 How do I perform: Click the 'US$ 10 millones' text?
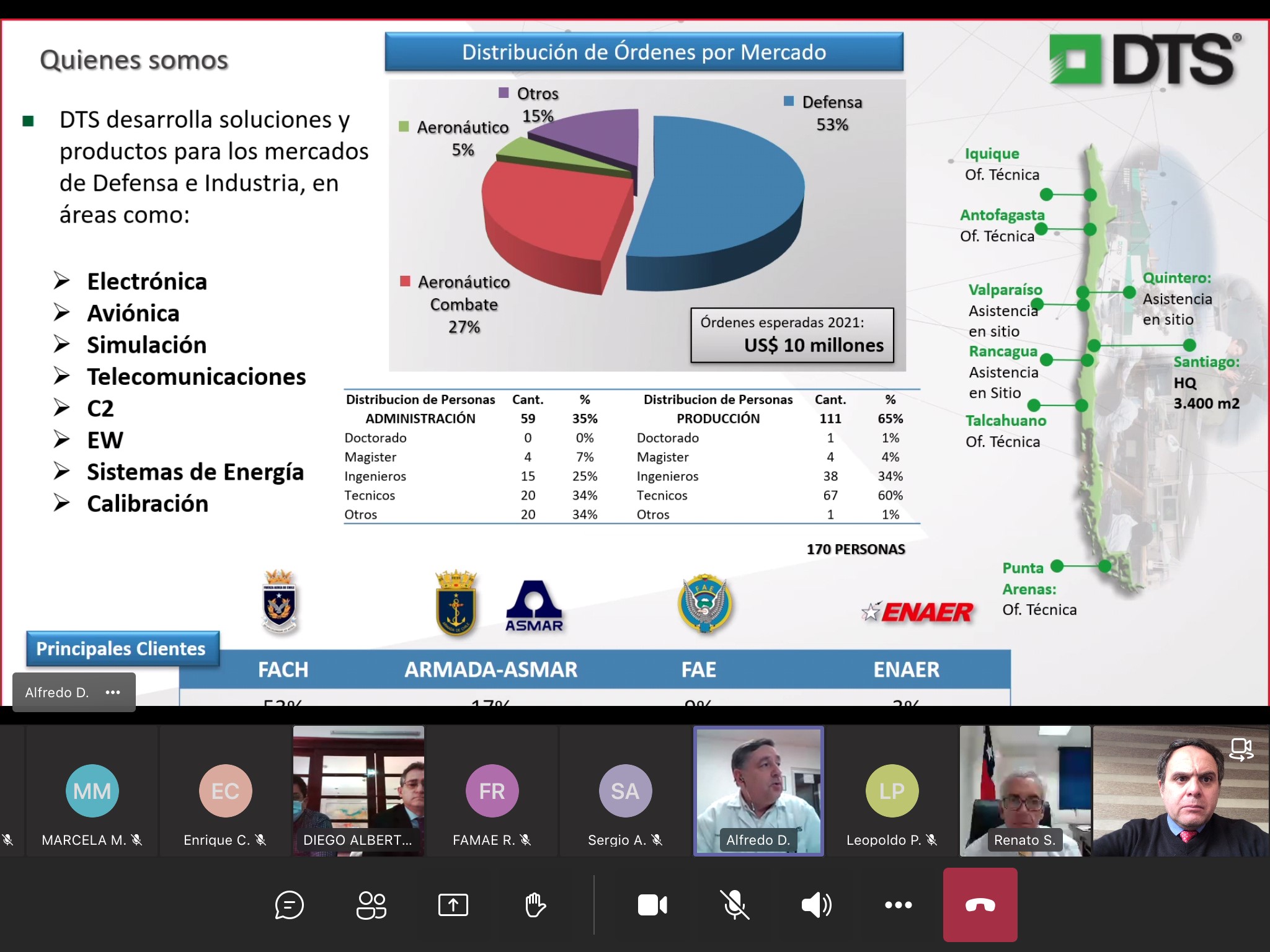[814, 345]
